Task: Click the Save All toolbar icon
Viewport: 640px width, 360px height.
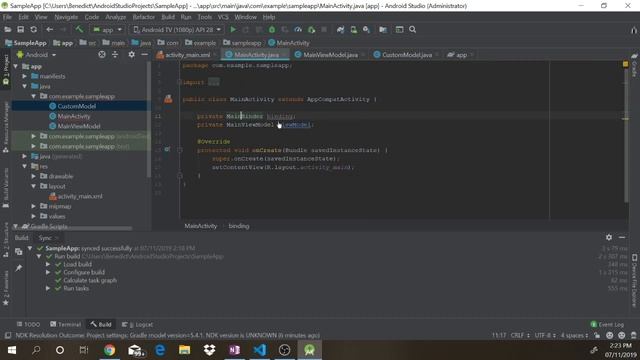Action: (20, 30)
